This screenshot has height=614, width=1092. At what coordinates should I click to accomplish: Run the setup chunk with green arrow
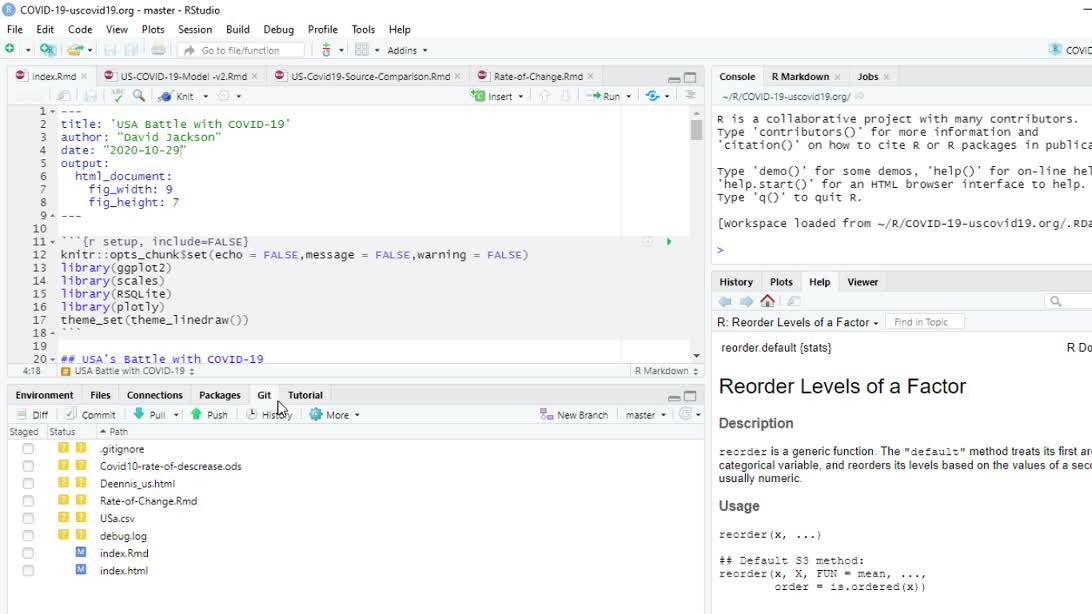tap(669, 242)
